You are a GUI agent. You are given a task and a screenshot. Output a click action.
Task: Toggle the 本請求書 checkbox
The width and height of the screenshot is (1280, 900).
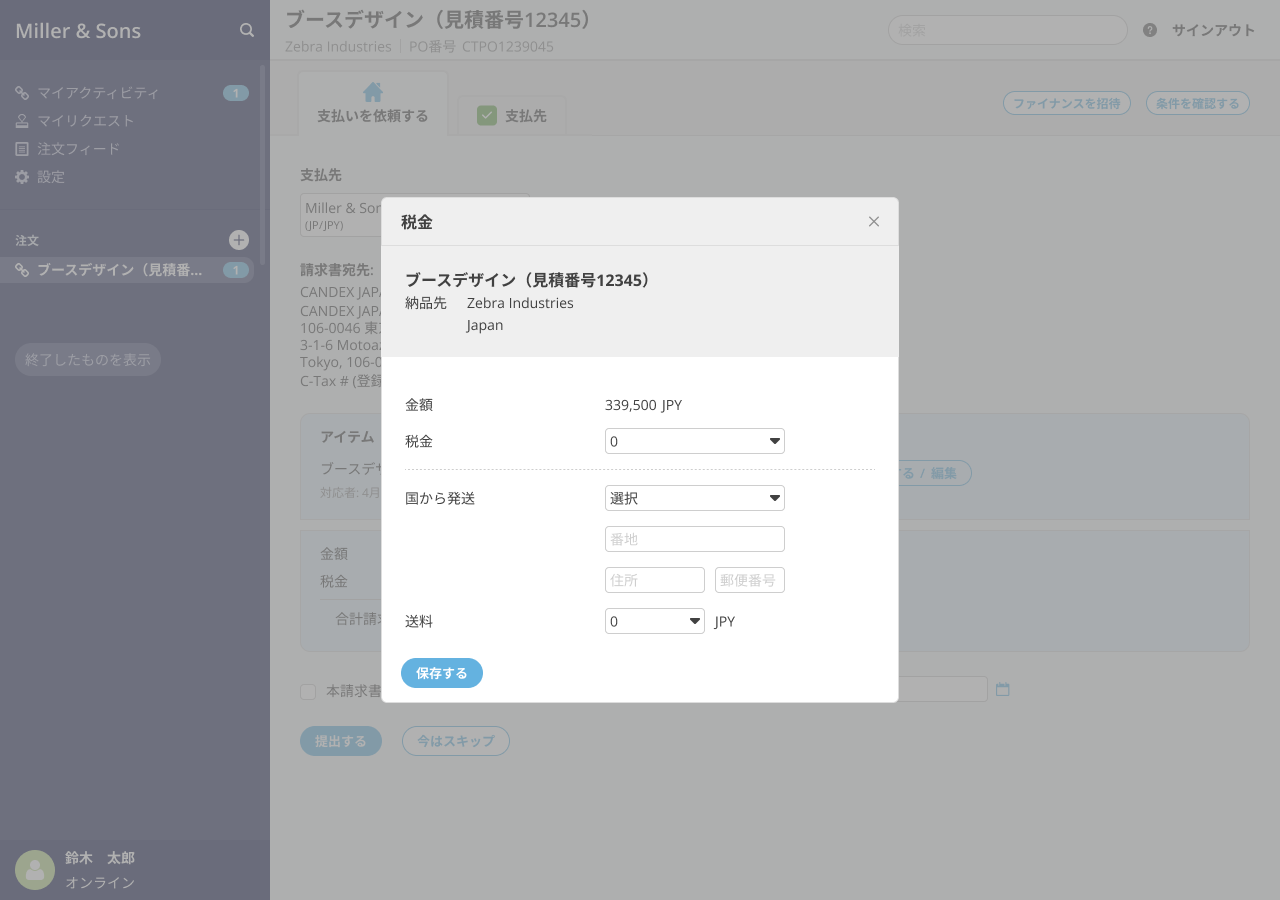point(308,691)
